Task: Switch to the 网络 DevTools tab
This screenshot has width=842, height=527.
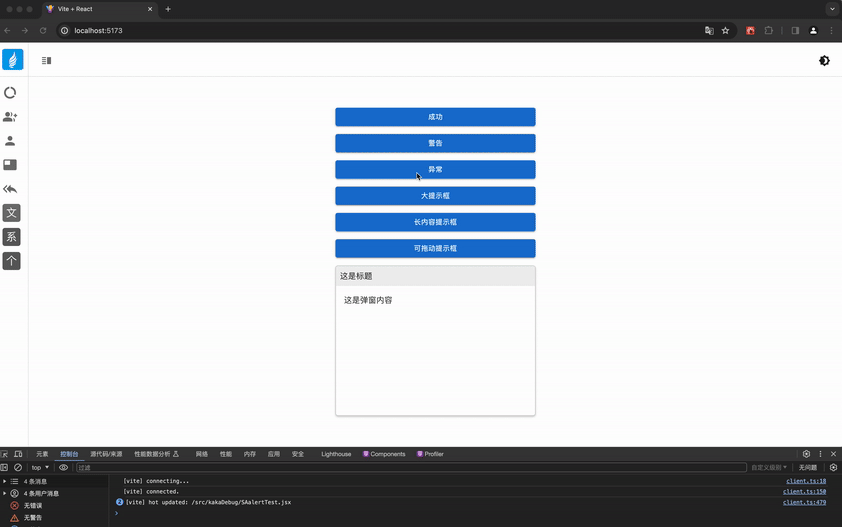Action: click(201, 454)
